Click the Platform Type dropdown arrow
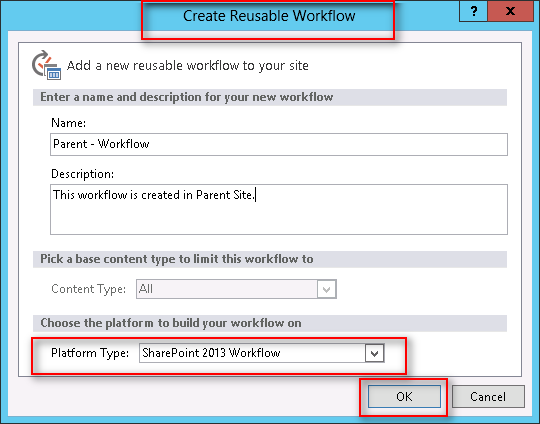Image resolution: width=540 pixels, height=424 pixels. point(374,353)
